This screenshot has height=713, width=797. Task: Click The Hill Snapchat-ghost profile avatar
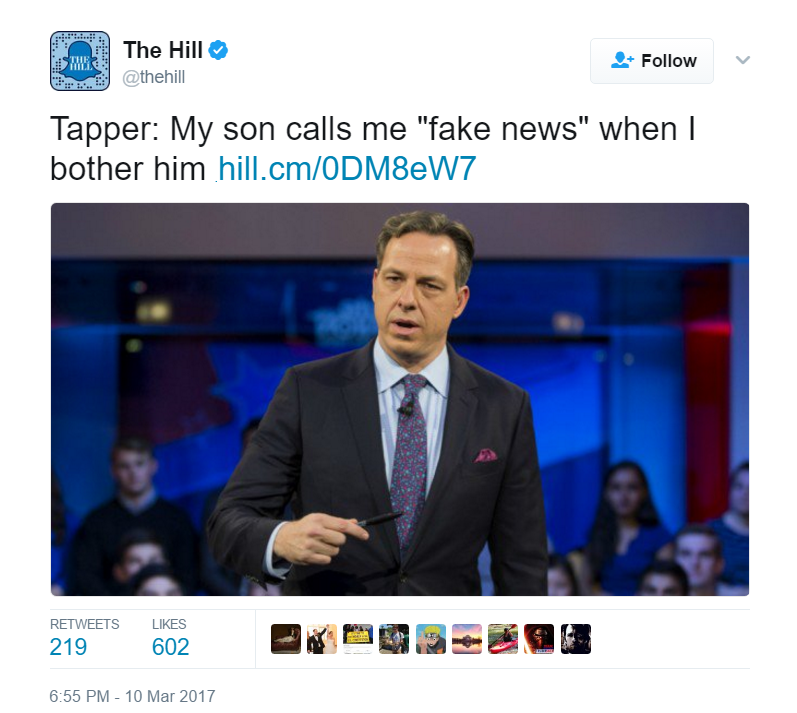80,61
